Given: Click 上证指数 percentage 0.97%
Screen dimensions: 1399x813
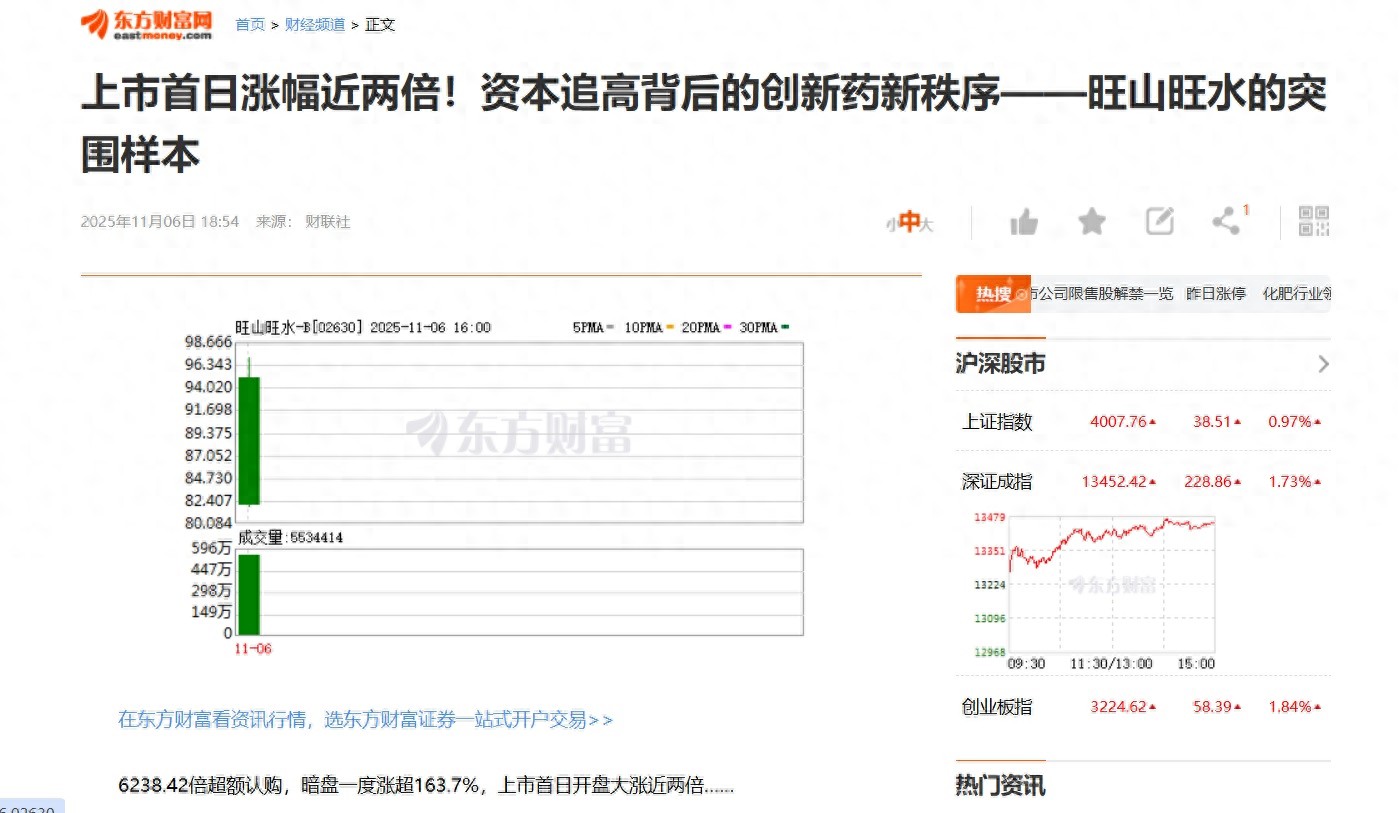Looking at the screenshot, I should pos(1290,422).
